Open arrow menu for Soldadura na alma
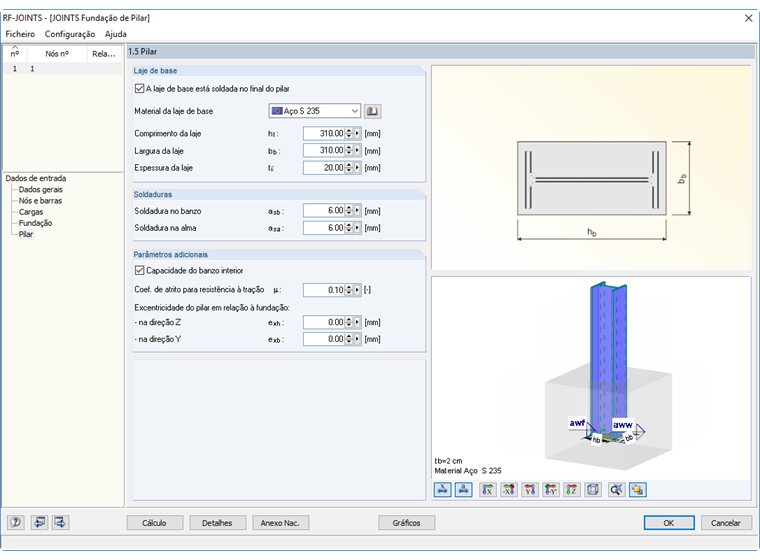The height and width of the screenshot is (560, 760). tap(357, 228)
